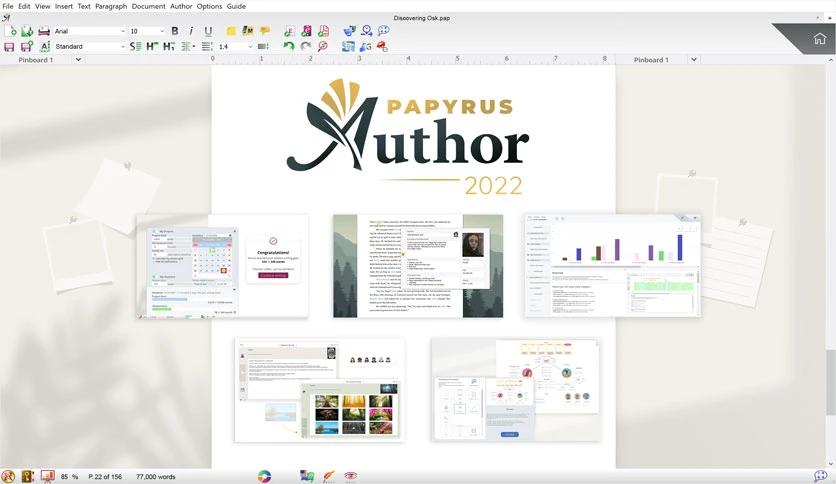This screenshot has width=836, height=484.
Task: Click the colorful circle status icon
Action: (264, 476)
